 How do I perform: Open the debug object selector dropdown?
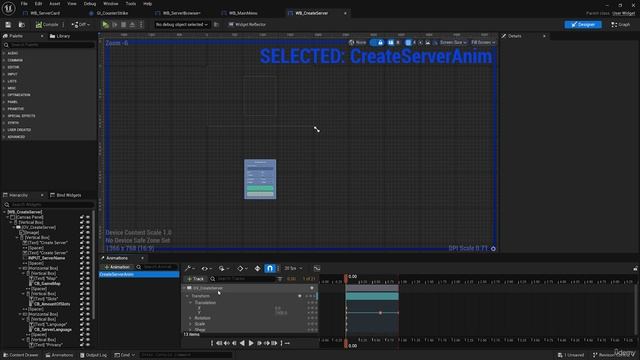[x=181, y=25]
